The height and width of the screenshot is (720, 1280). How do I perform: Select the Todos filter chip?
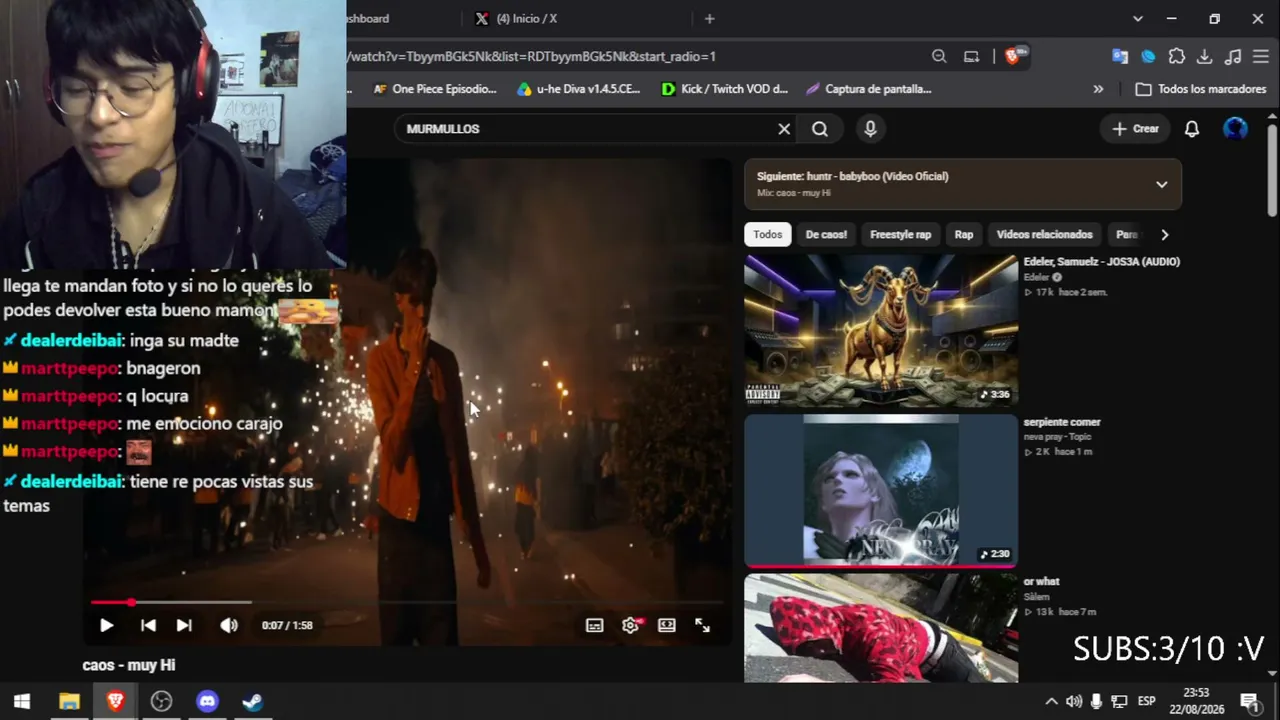point(768,234)
